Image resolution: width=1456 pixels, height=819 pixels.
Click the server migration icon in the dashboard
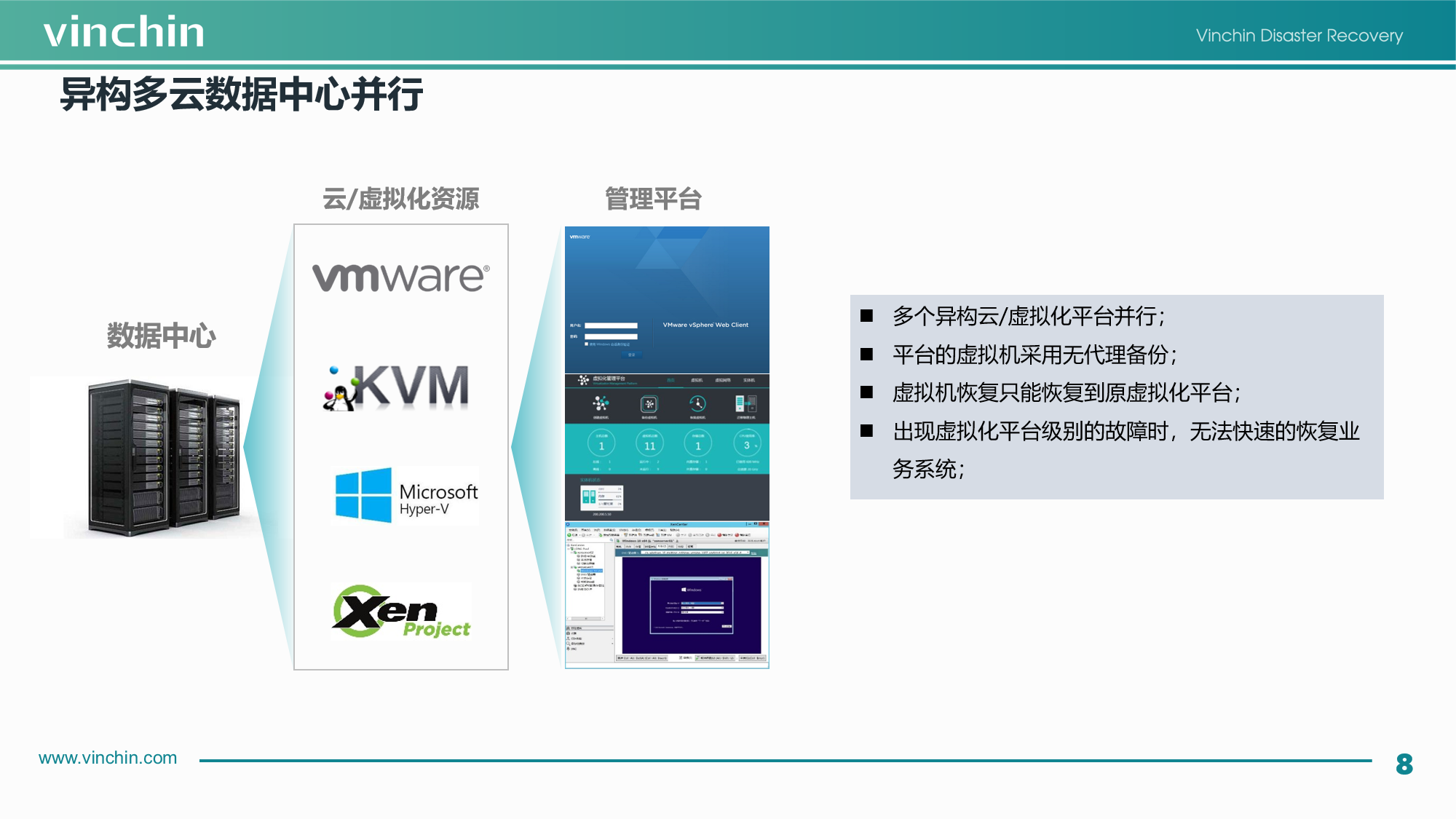pyautogui.click(x=745, y=403)
